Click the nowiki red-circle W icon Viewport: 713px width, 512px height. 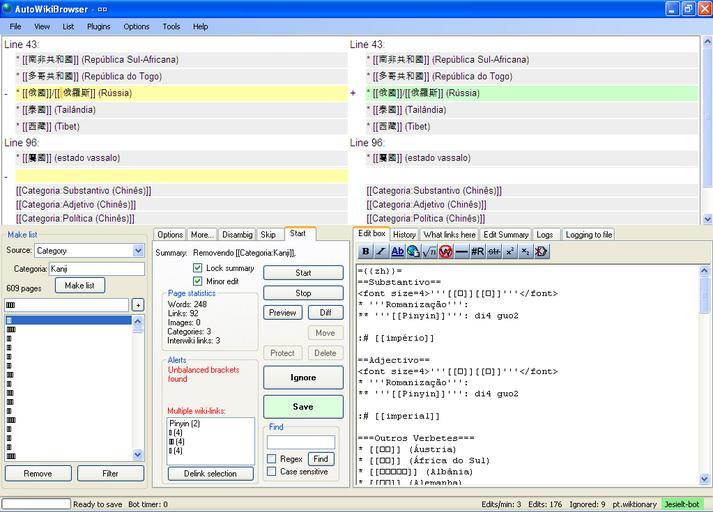coord(446,252)
